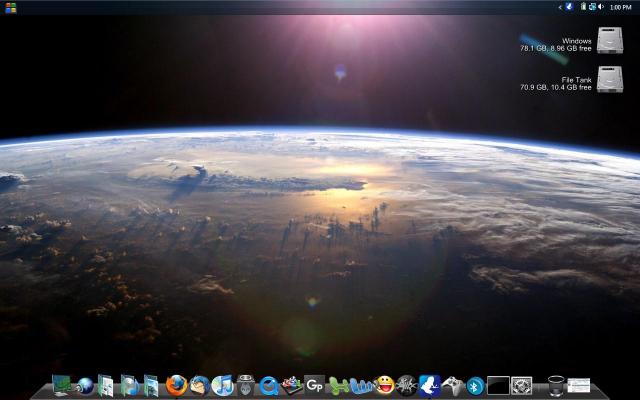
Task: Open the File Tank drive icon
Action: coord(610,80)
